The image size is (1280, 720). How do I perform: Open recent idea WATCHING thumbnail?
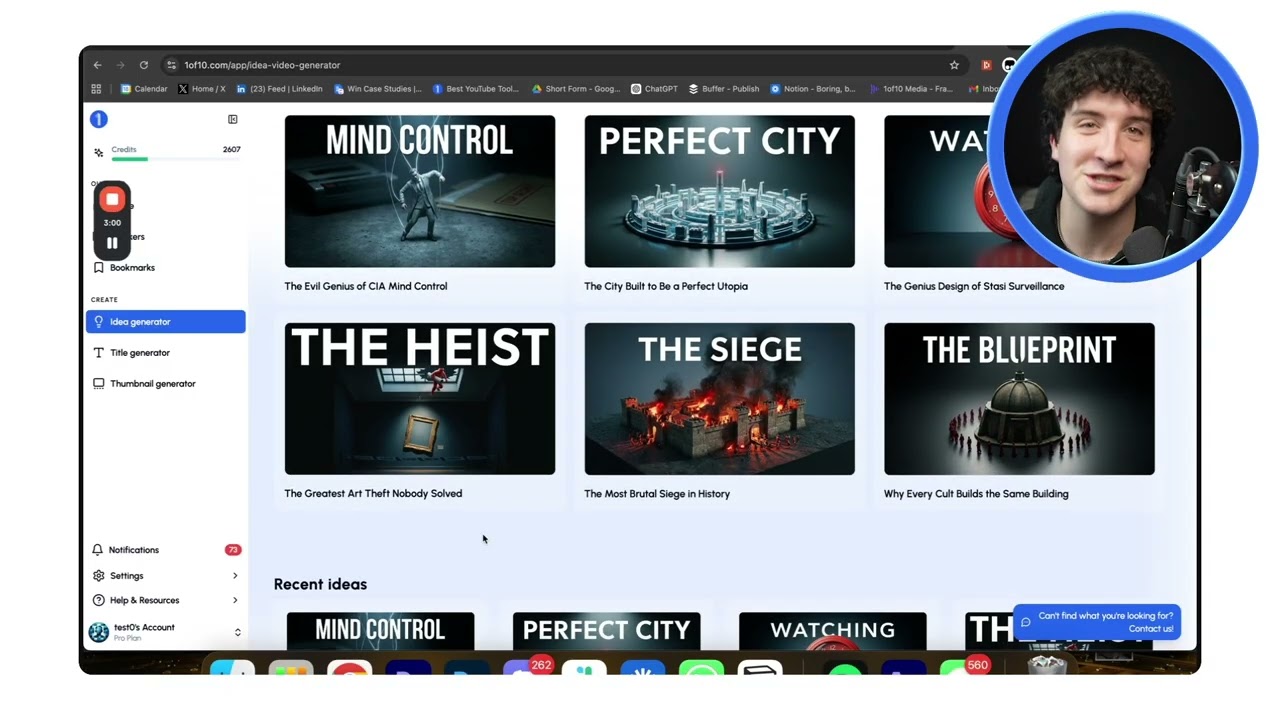832,631
